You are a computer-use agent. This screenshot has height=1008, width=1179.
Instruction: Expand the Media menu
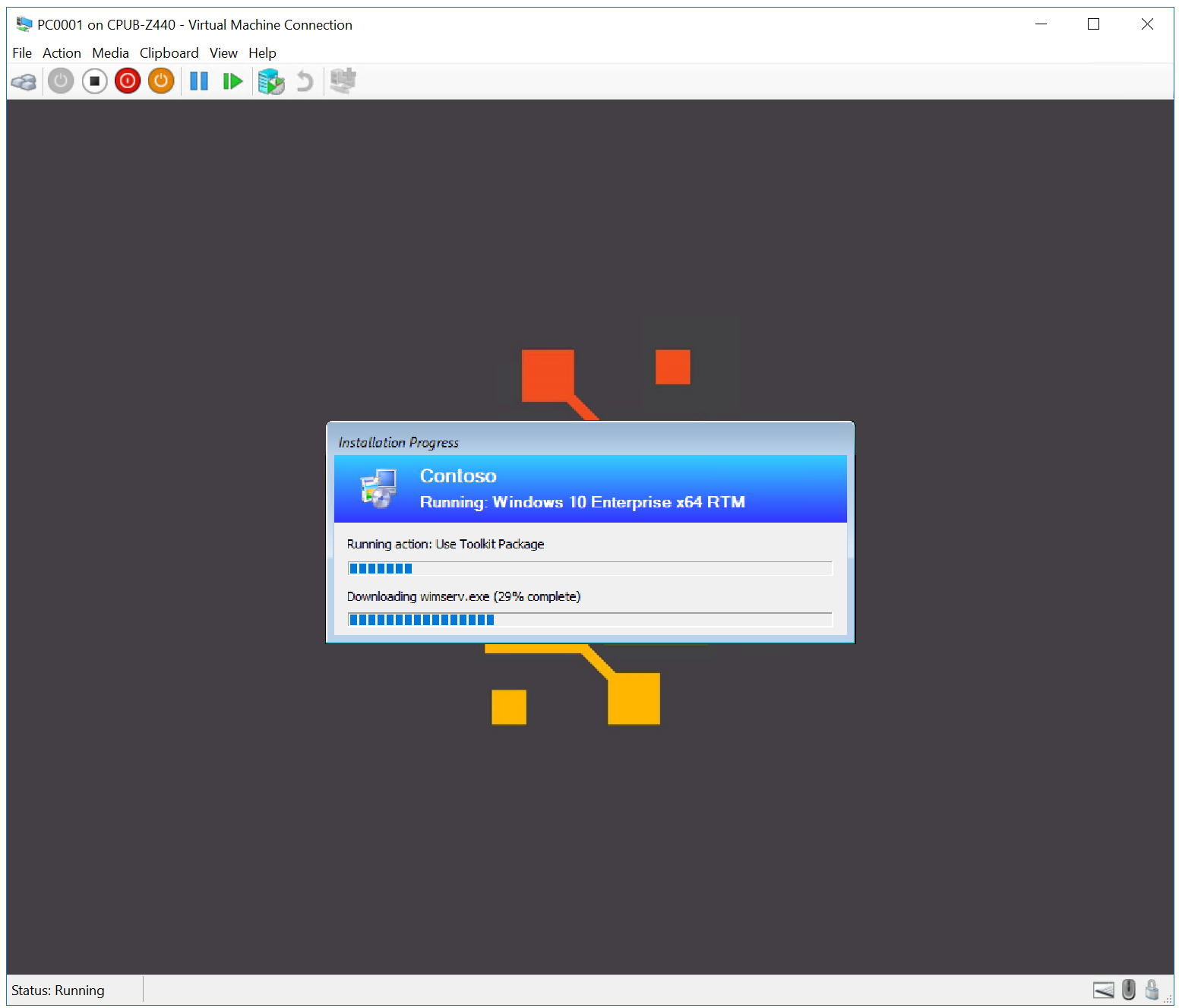coord(110,53)
